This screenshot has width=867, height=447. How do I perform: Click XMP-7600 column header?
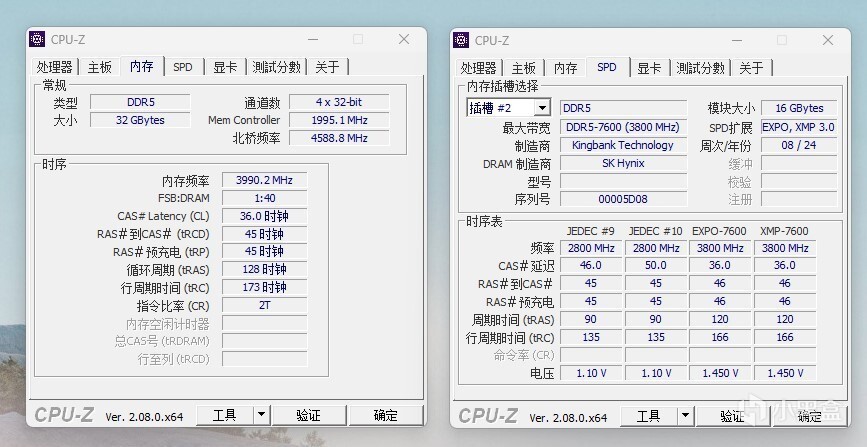point(785,231)
